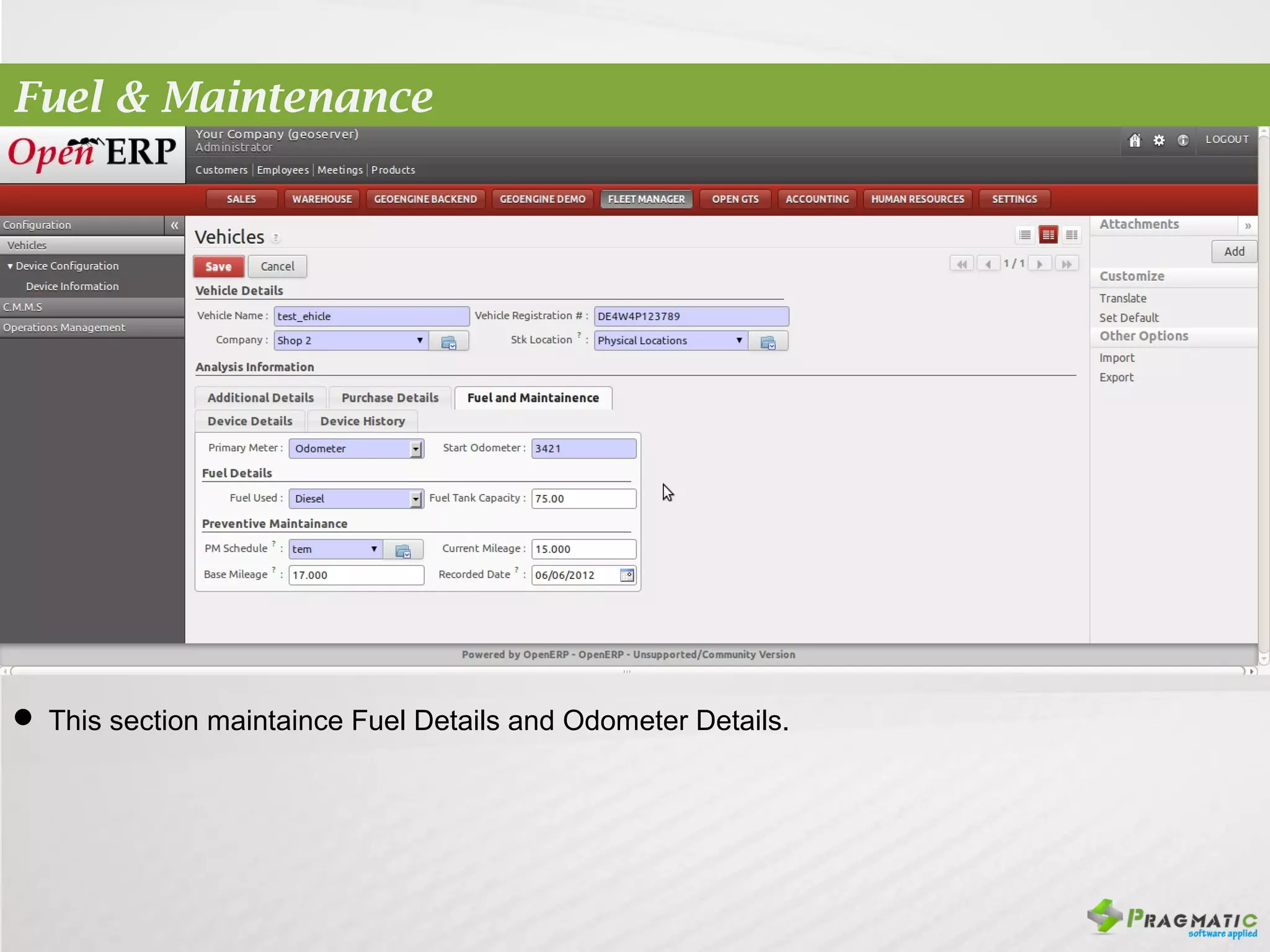This screenshot has width=1270, height=952.
Task: Click the Current Mileage field
Action: click(x=584, y=549)
